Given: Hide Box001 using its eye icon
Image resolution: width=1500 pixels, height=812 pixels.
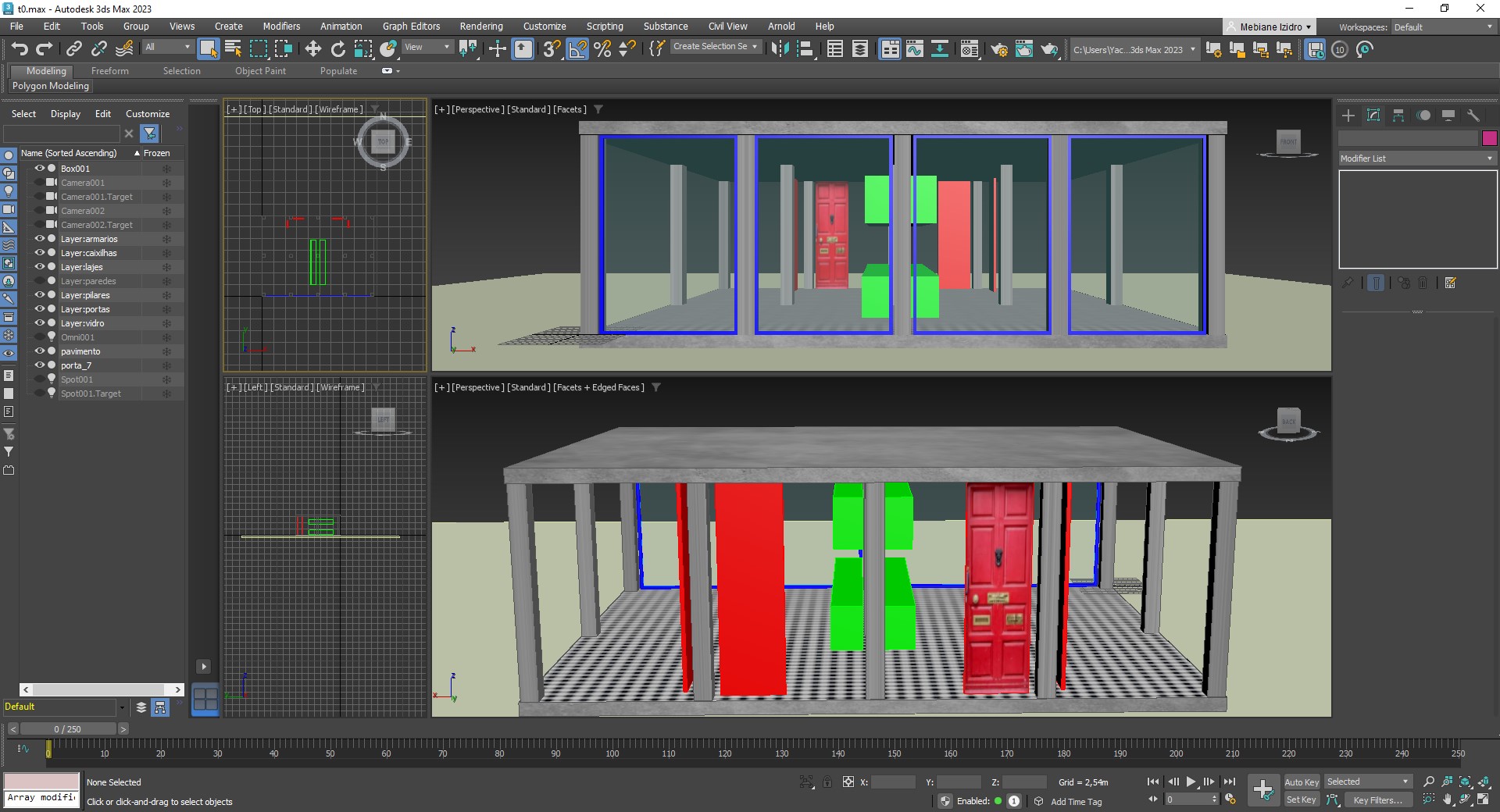Looking at the screenshot, I should pyautogui.click(x=39, y=169).
